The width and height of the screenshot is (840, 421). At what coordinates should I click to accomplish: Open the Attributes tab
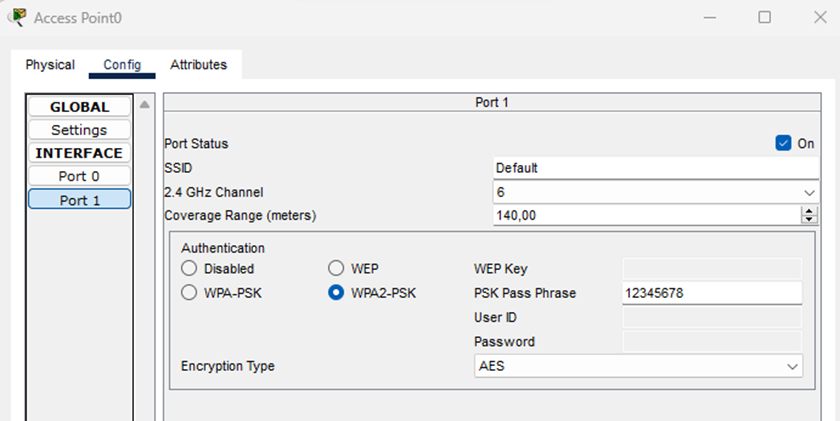tap(198, 65)
